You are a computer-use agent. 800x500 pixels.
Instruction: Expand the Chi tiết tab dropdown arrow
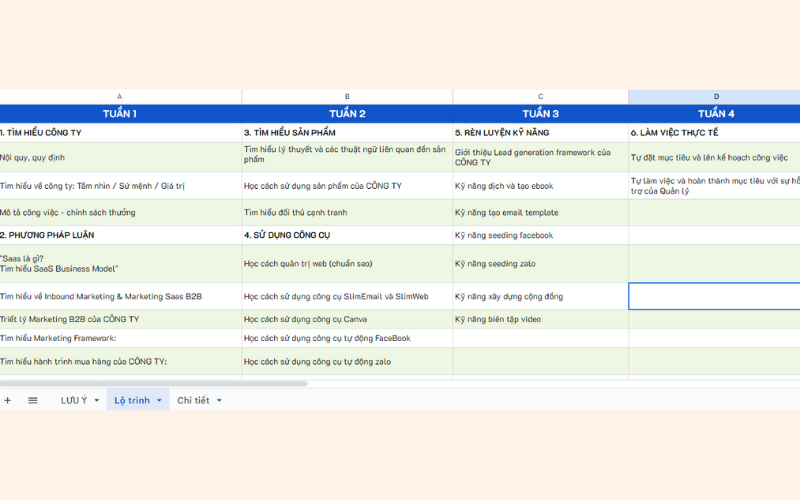tap(219, 400)
